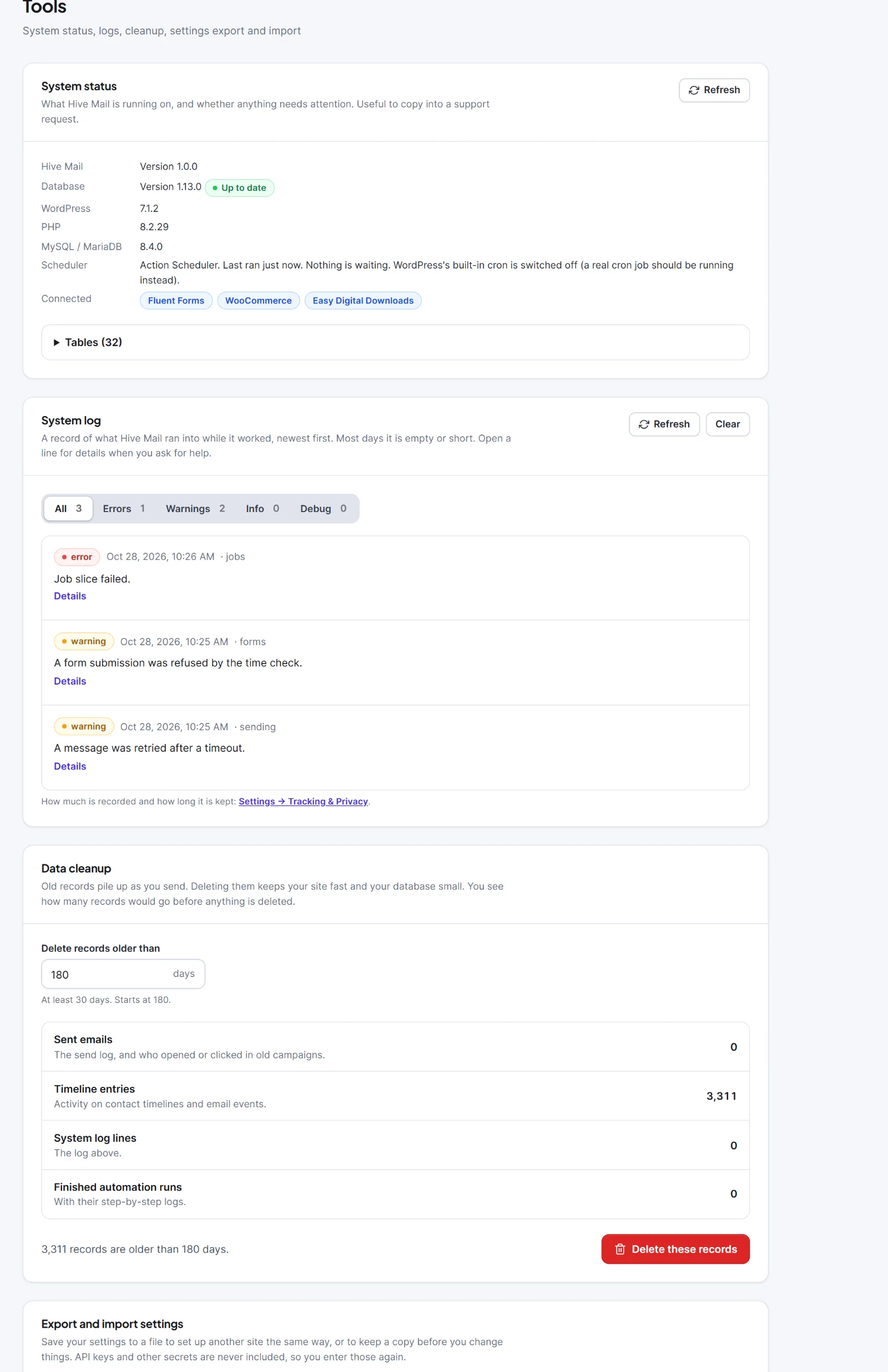Open Details for refused form submission warning

[x=70, y=681]
